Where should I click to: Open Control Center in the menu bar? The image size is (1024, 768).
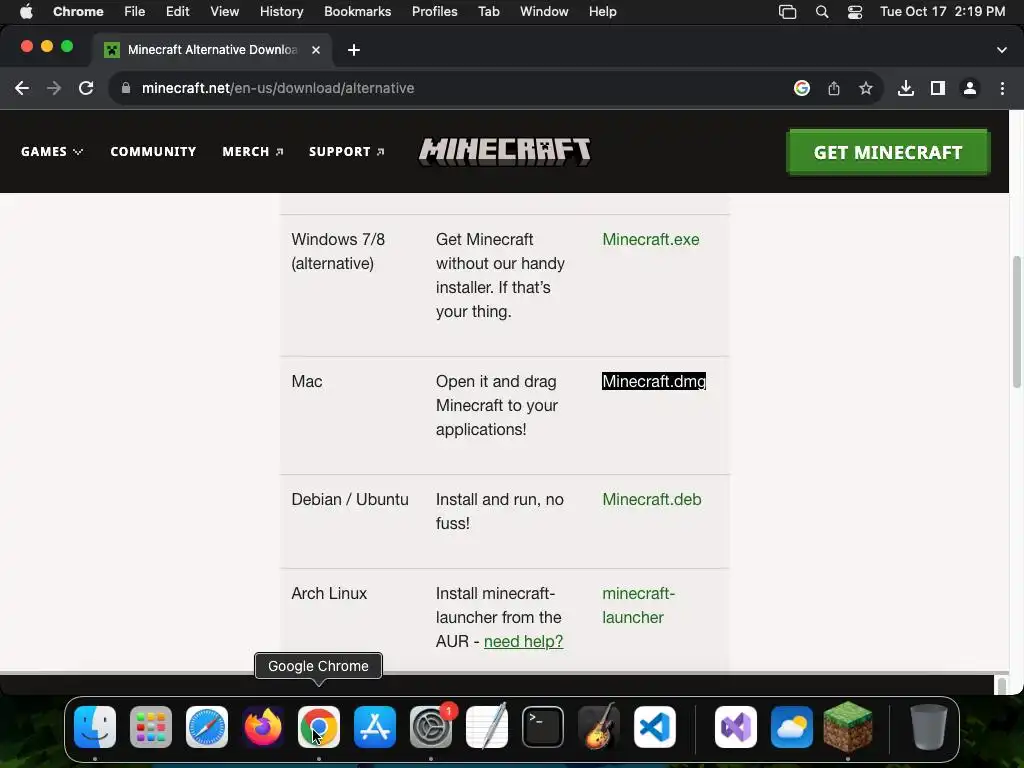click(x=855, y=12)
